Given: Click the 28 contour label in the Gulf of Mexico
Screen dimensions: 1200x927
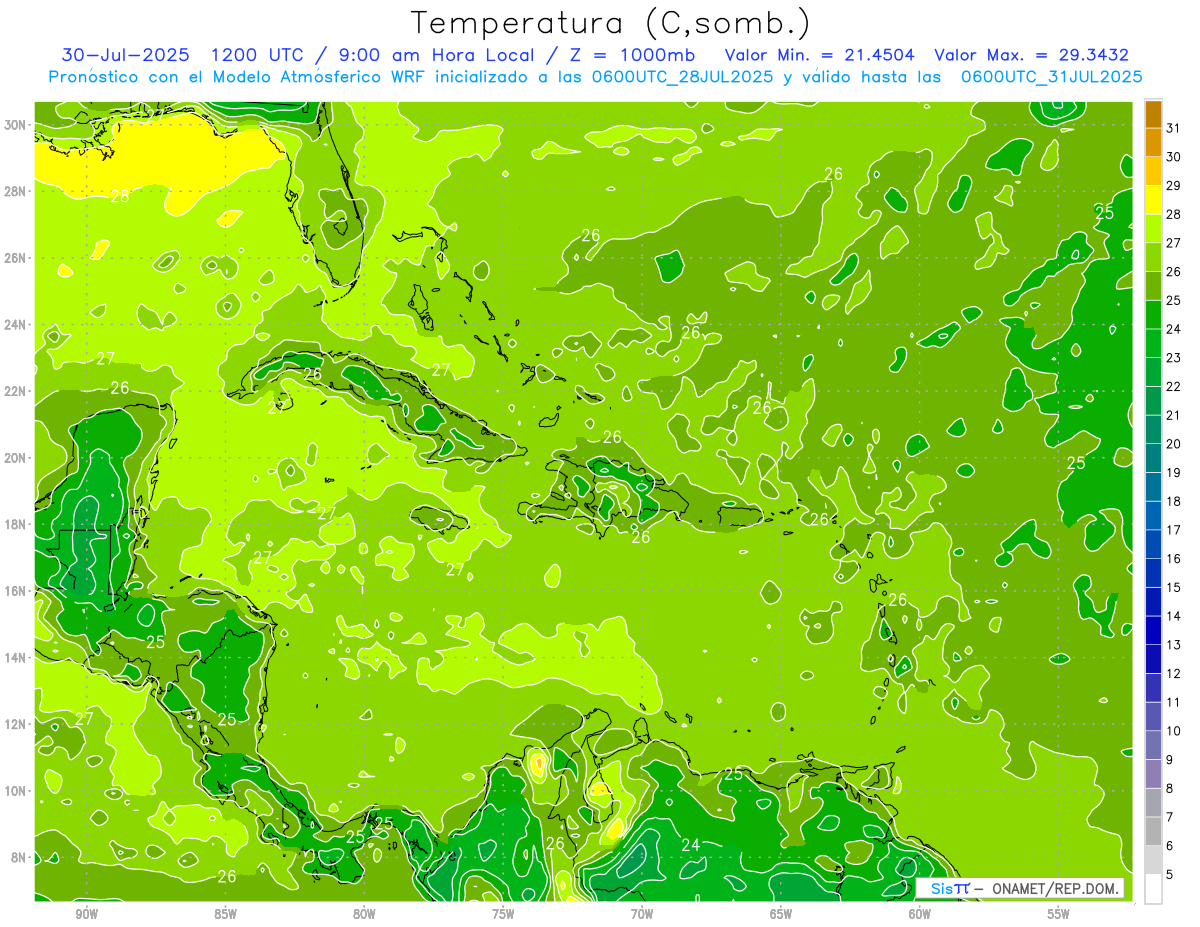Looking at the screenshot, I should tap(120, 196).
